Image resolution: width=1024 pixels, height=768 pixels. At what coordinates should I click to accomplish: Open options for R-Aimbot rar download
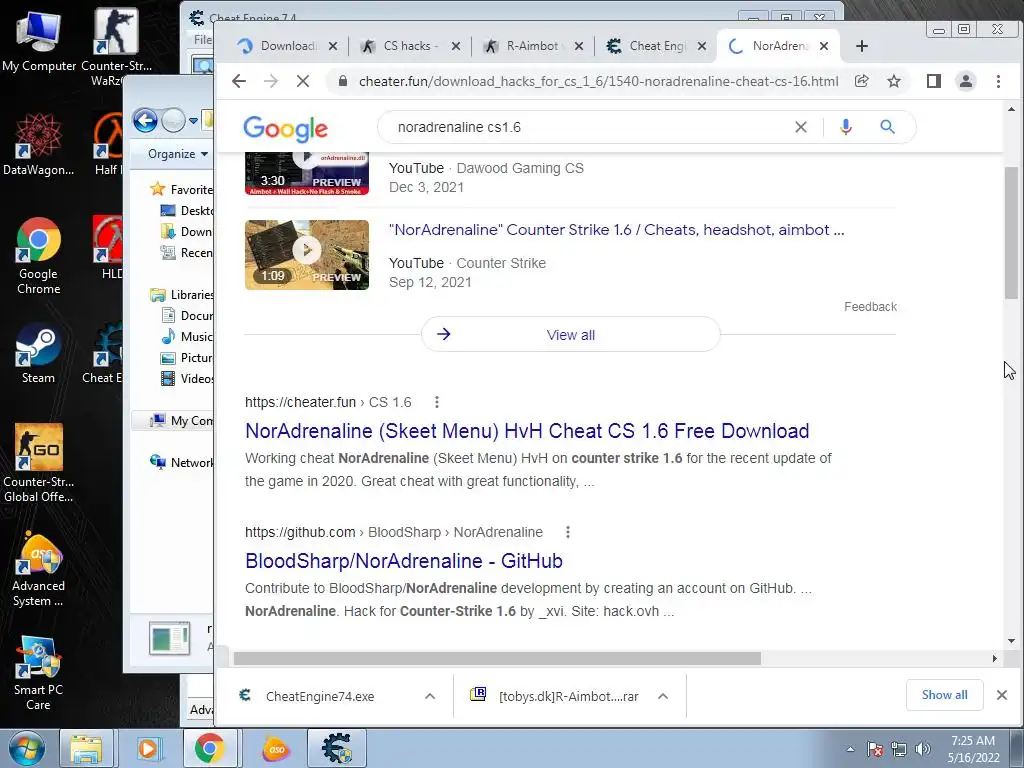(663, 696)
